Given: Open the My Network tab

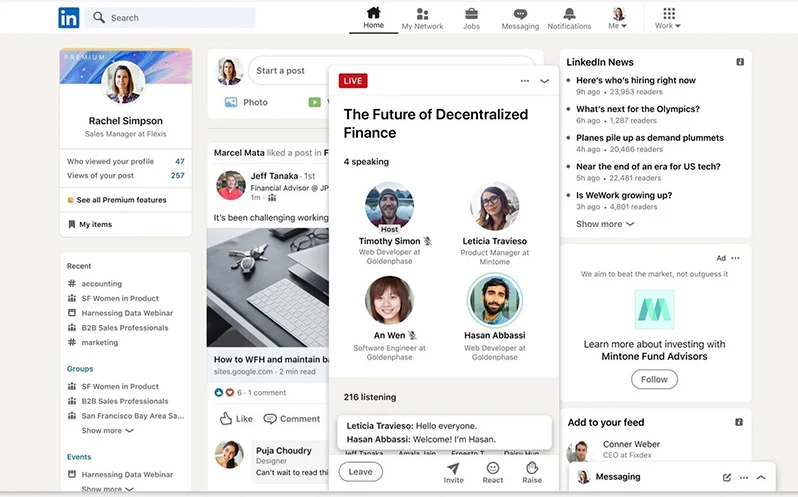Looking at the screenshot, I should [x=422, y=19].
